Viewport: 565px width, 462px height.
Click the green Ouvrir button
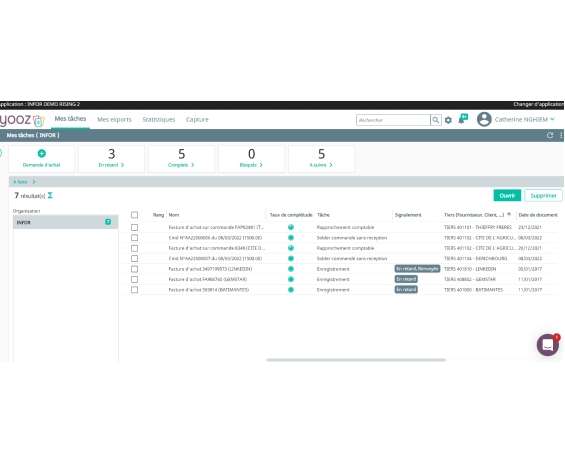point(507,195)
